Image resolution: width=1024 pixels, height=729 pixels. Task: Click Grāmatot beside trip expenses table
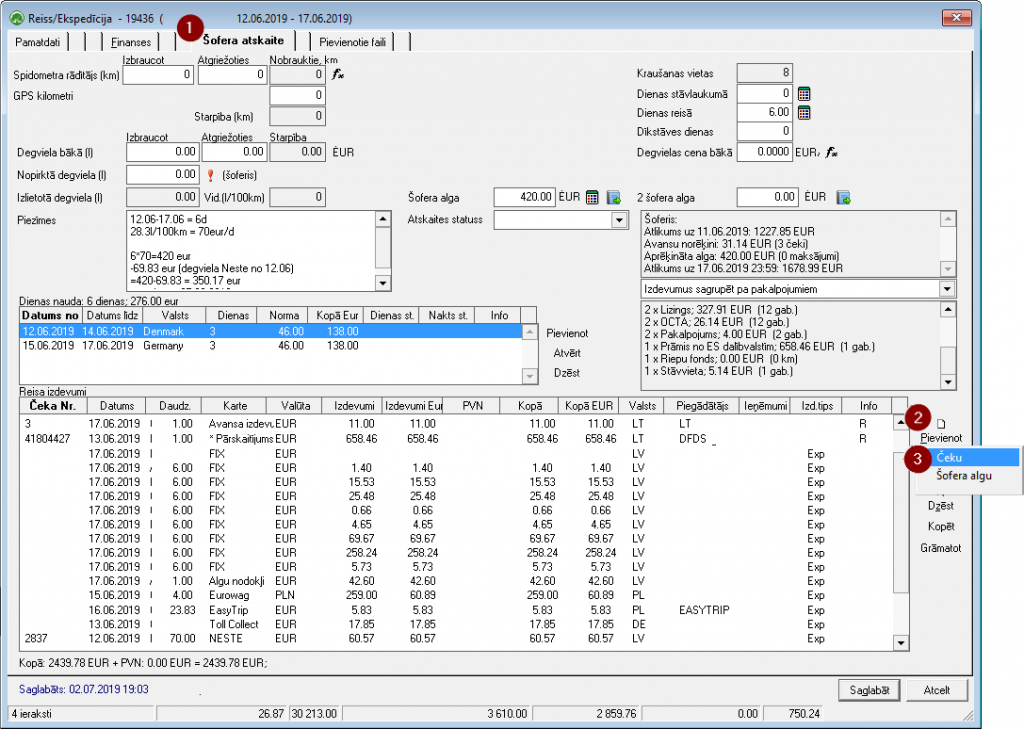[x=941, y=548]
